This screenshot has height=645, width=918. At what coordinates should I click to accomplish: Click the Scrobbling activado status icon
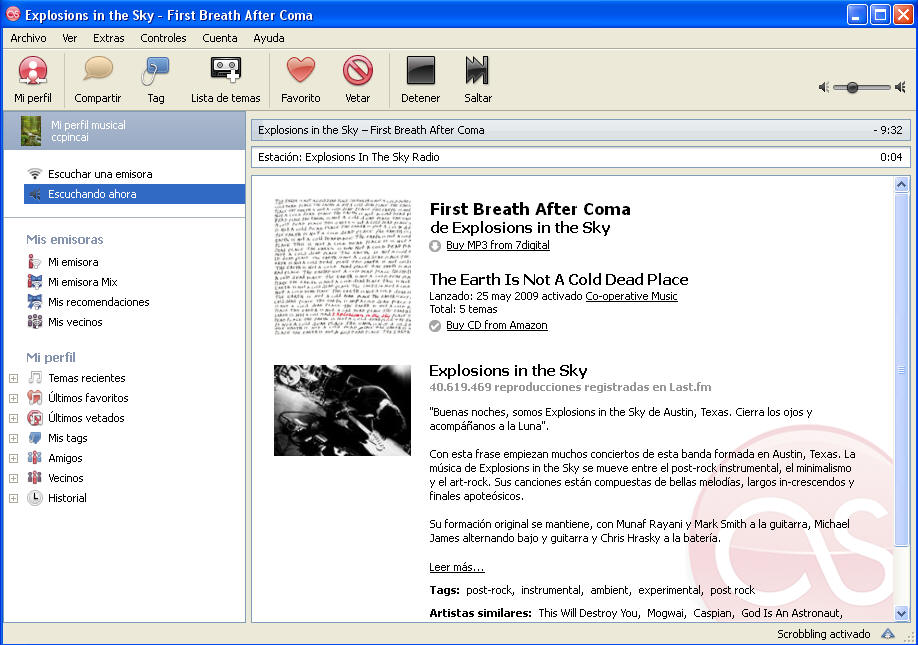coord(888,634)
